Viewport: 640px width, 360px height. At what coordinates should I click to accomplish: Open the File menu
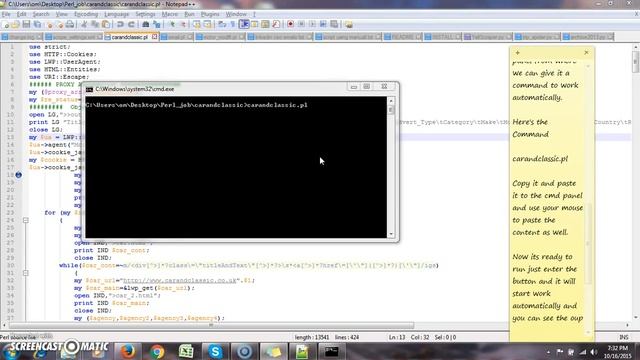point(6,14)
